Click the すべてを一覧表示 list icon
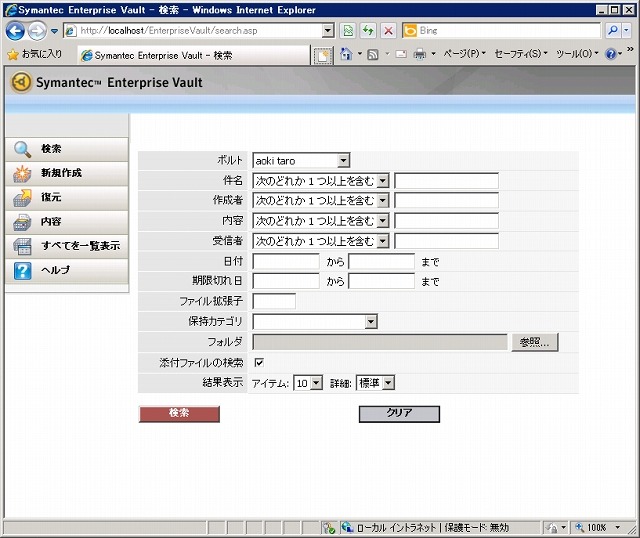Image resolution: width=640 pixels, height=538 pixels. (x=22, y=246)
